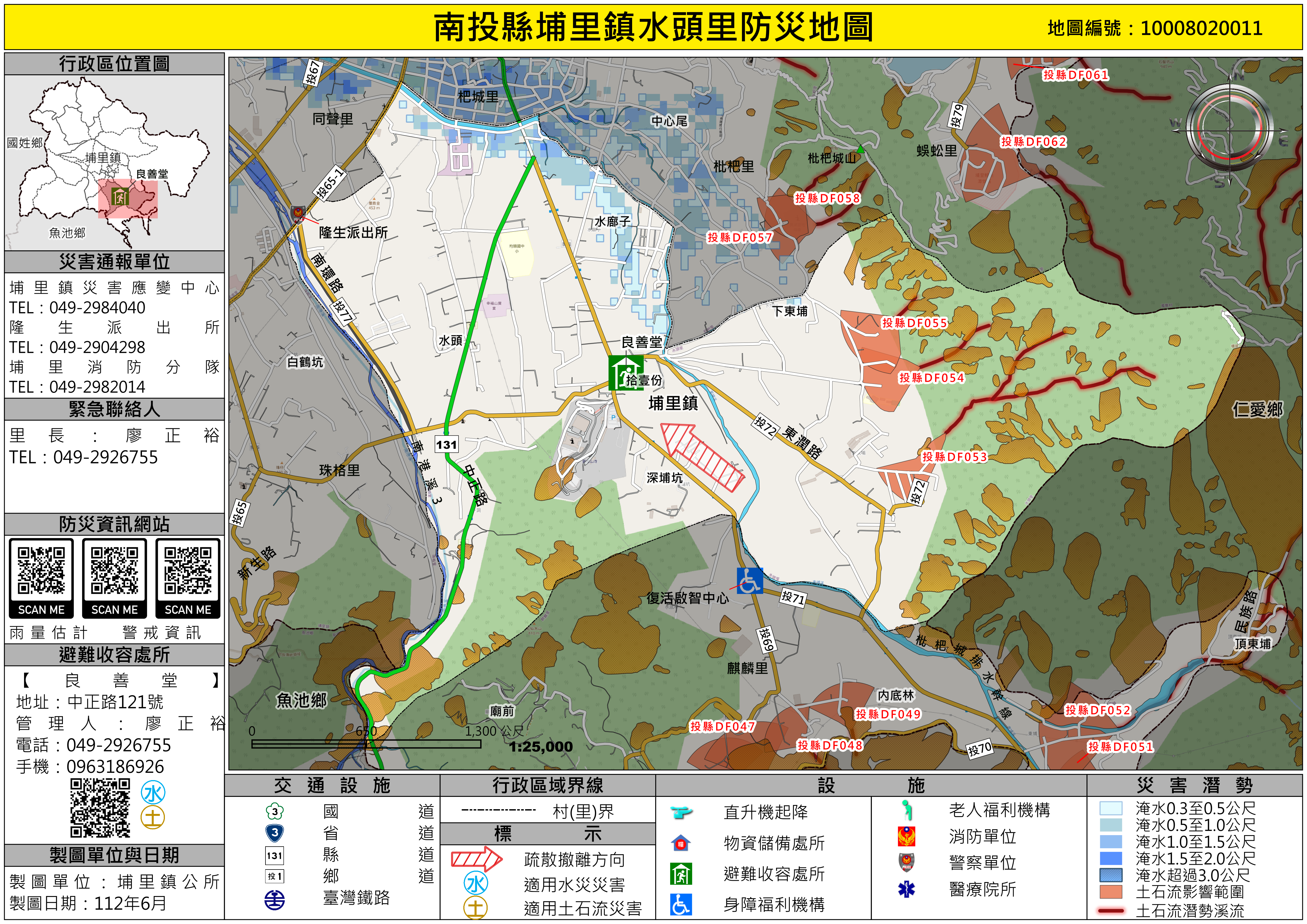Click the police badge icon at 隆生派出所

click(x=298, y=214)
